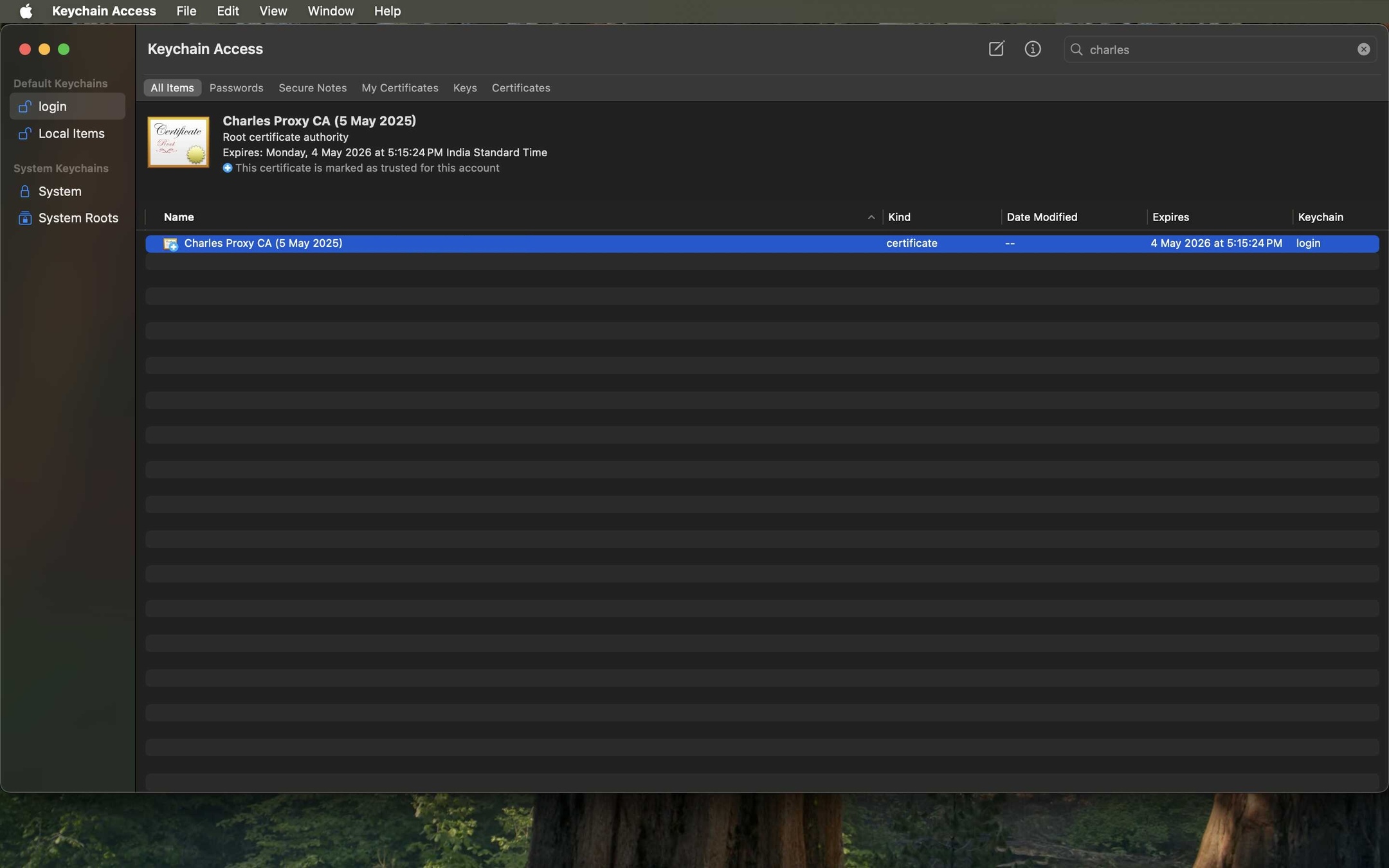The image size is (1389, 868).
Task: Click the certificate icon in Charles Proxy row
Action: (x=170, y=244)
